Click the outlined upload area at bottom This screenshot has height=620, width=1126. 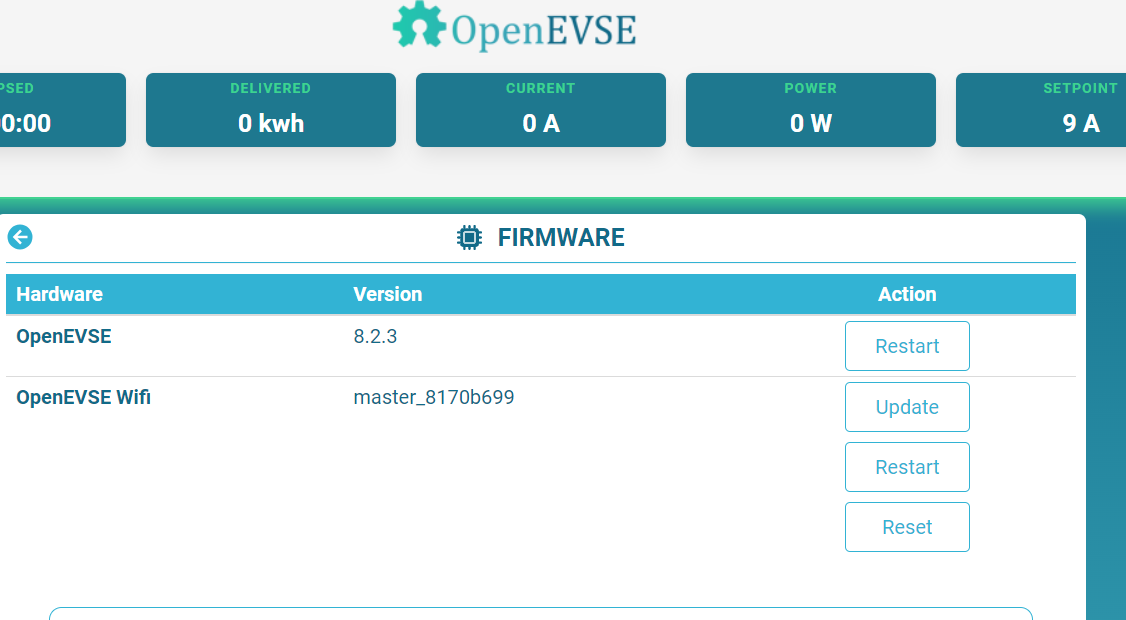[x=541, y=612]
